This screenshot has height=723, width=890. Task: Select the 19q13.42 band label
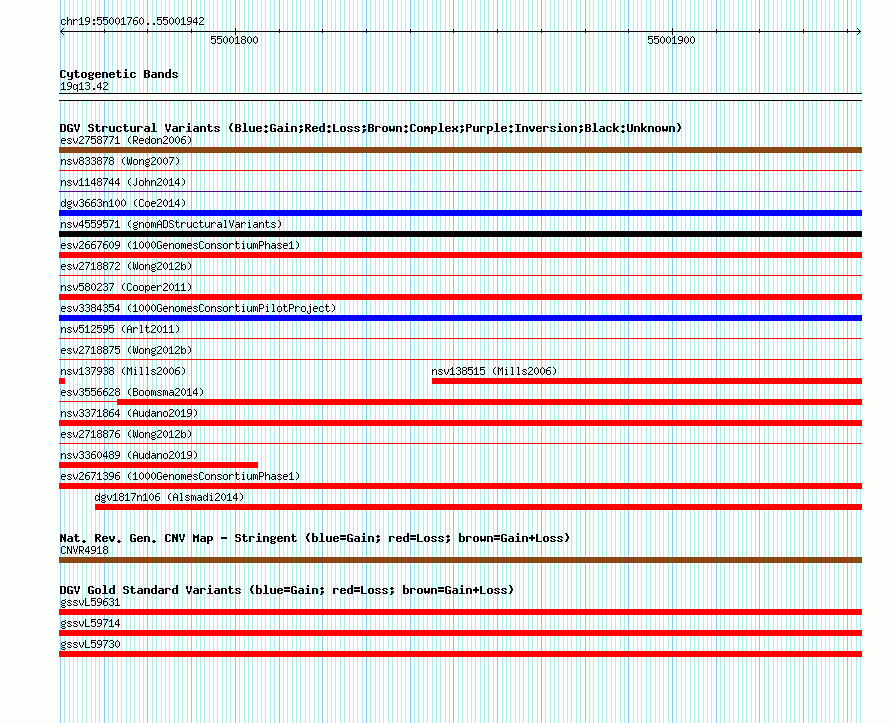(x=84, y=86)
